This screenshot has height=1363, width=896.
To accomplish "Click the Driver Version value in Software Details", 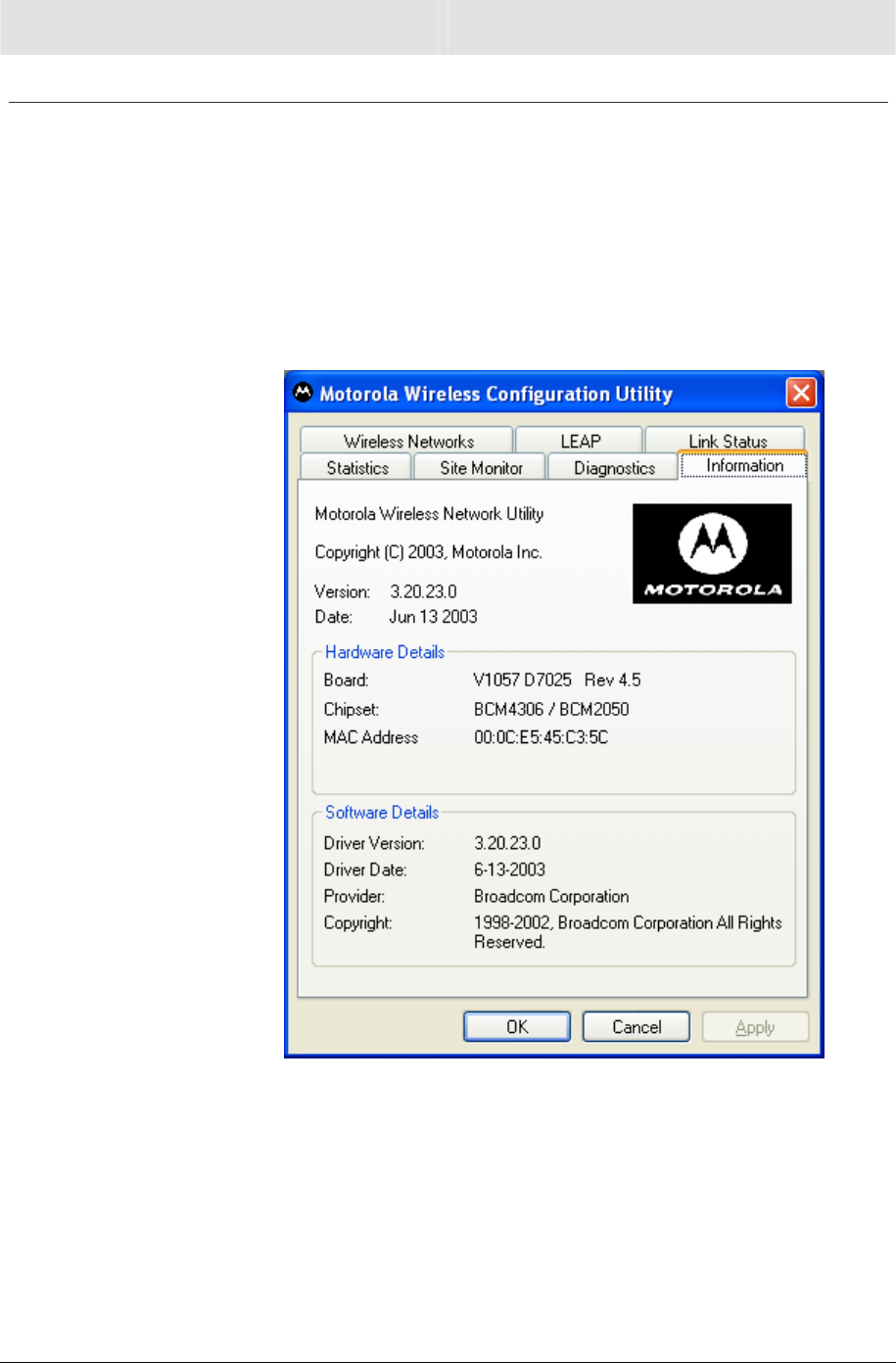I will point(507,843).
